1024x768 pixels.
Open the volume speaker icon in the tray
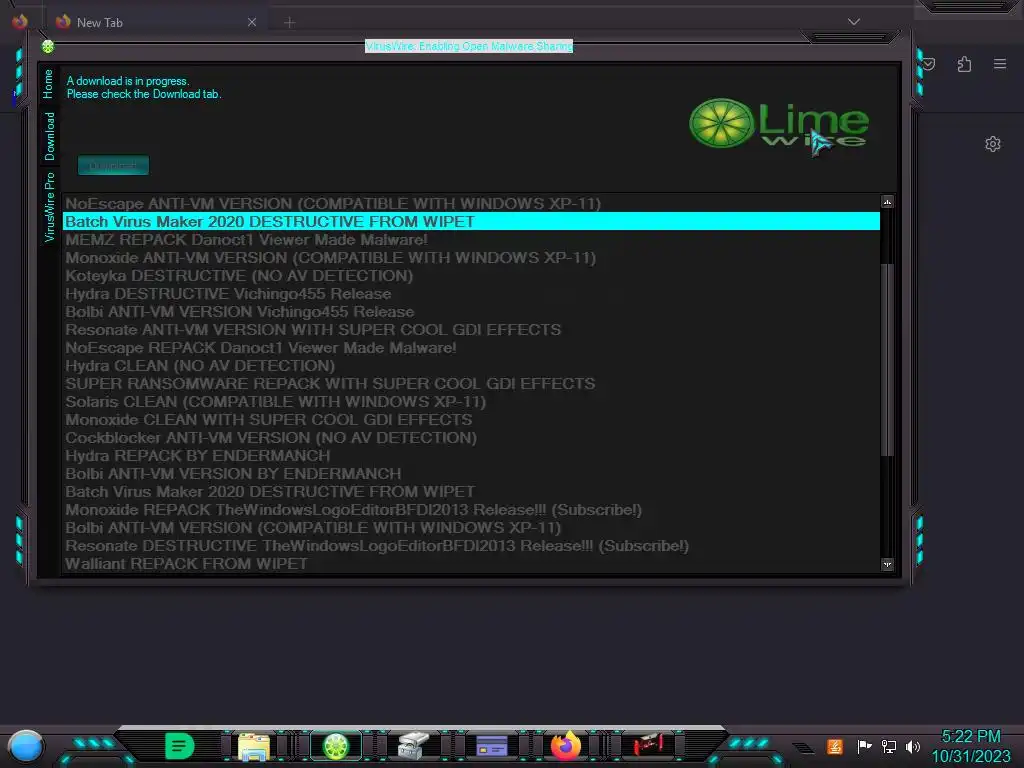(x=913, y=746)
